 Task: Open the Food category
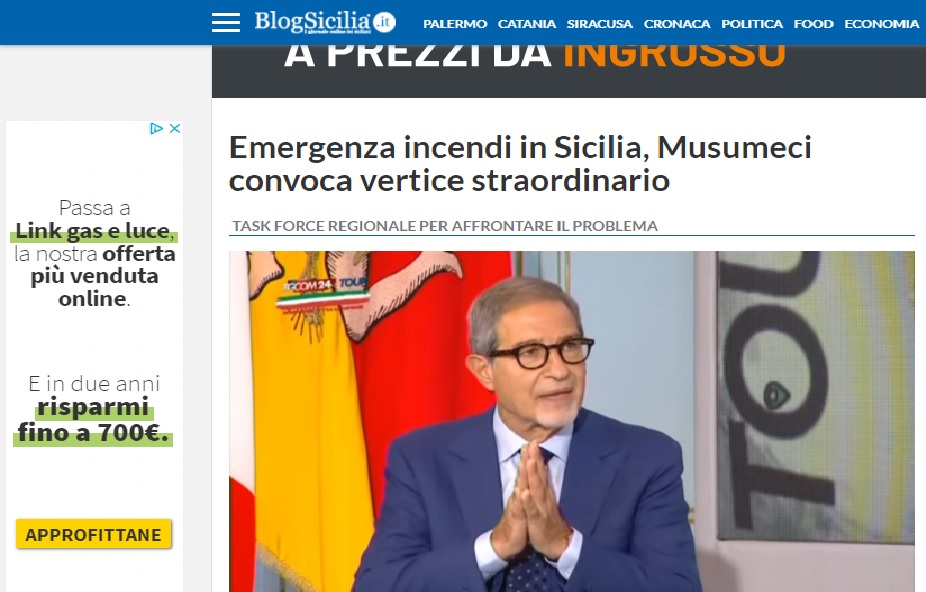(x=813, y=24)
